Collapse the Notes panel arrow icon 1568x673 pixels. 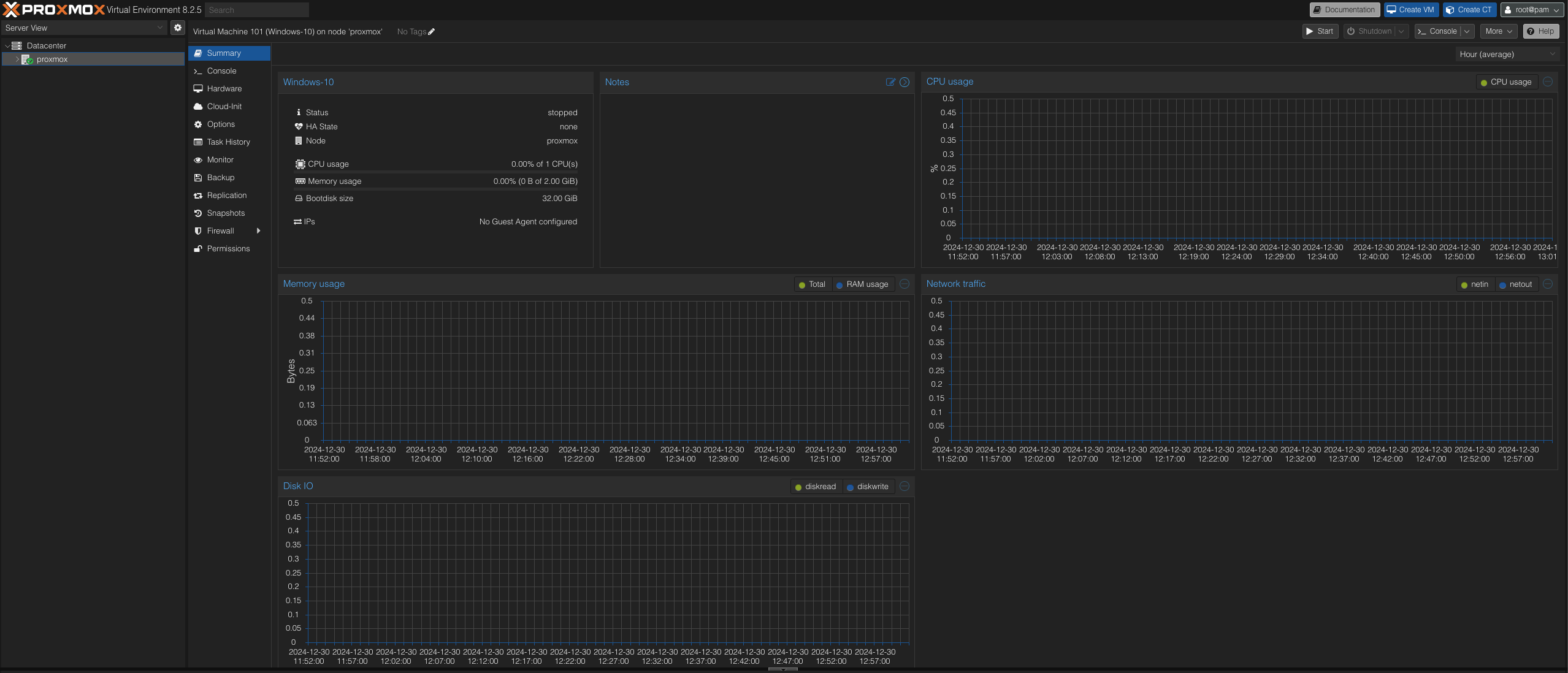pyautogui.click(x=904, y=82)
